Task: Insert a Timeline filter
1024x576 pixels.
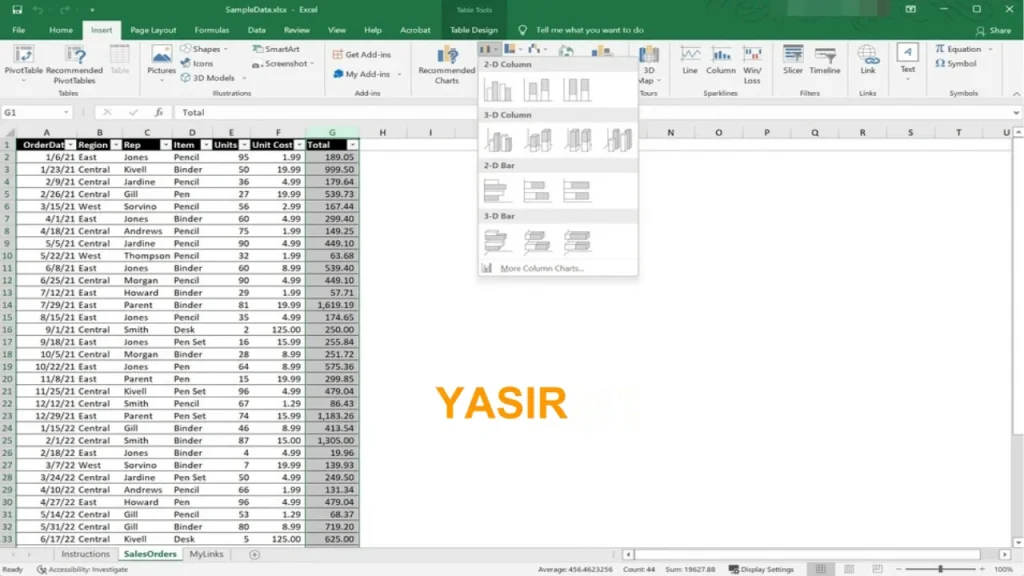Action: (x=825, y=60)
